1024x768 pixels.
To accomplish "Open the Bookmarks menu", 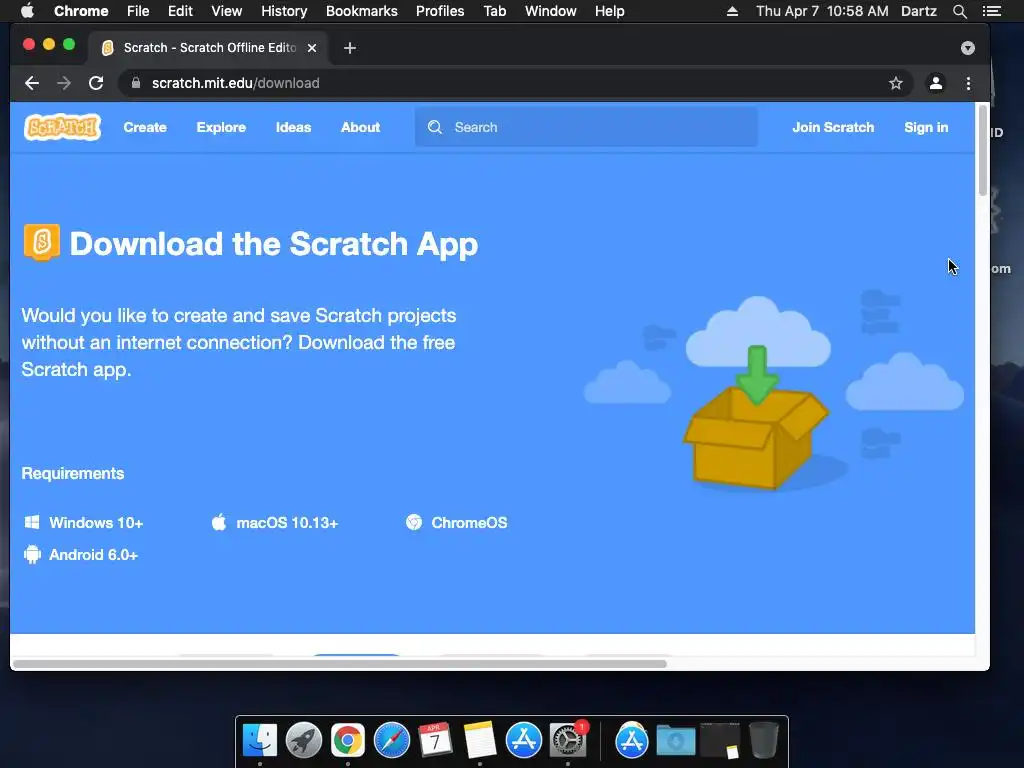I will click(x=362, y=11).
